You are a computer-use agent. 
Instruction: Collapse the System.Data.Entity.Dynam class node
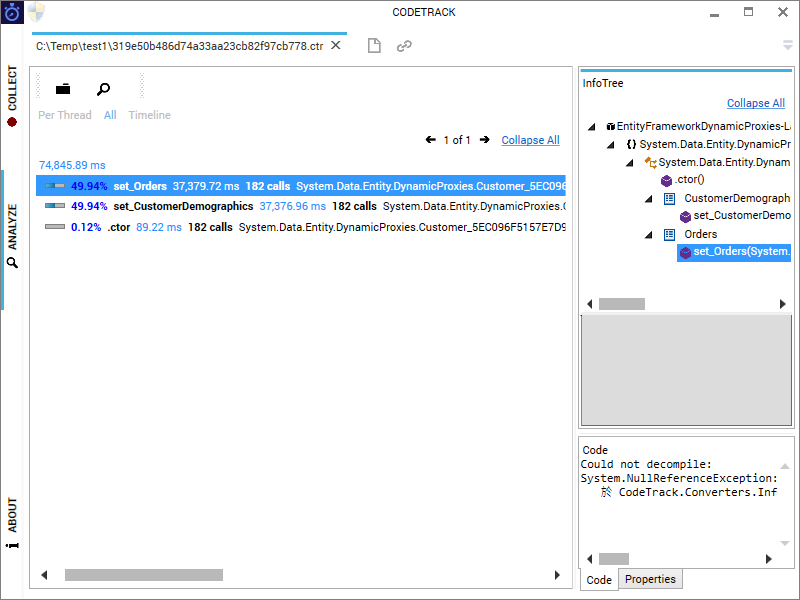(x=630, y=163)
